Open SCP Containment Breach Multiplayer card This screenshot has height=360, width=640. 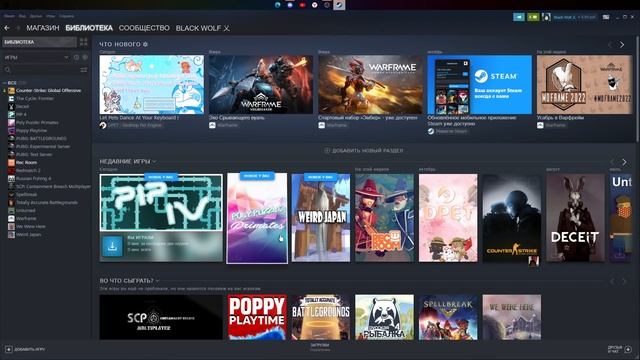point(161,317)
